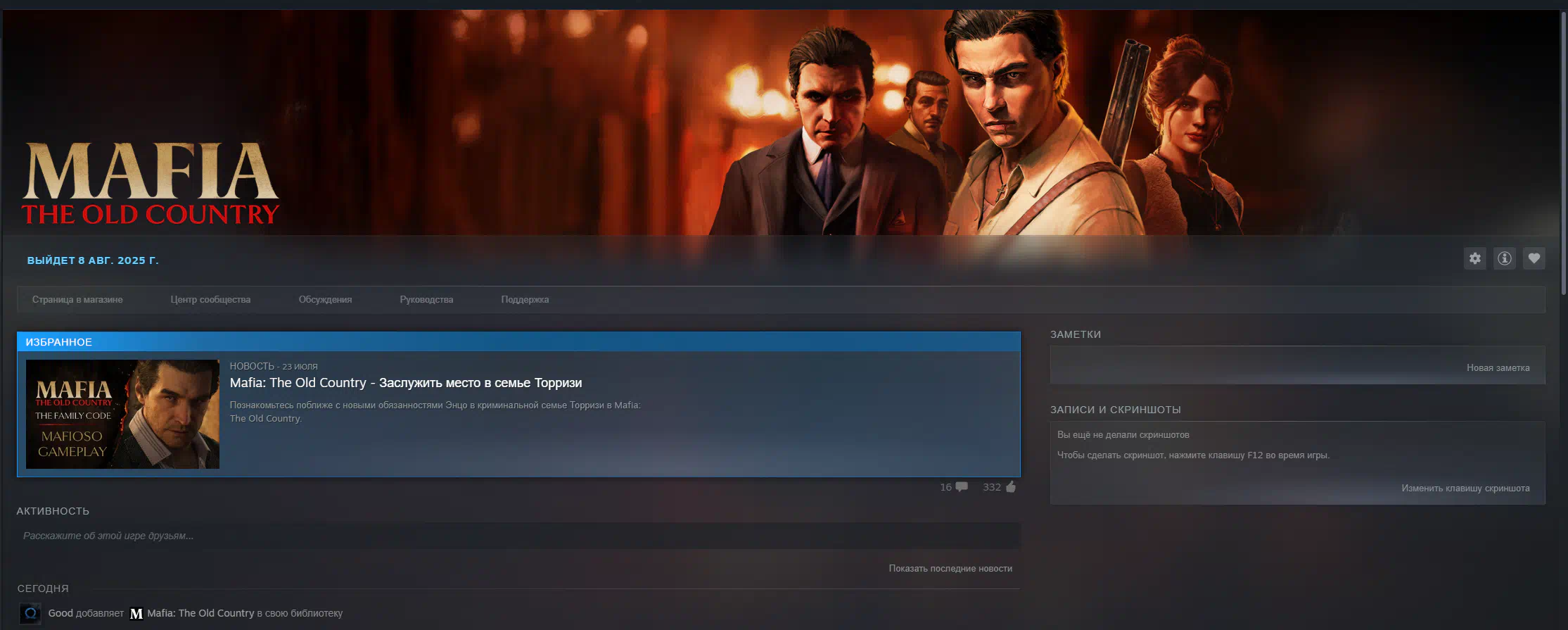The width and height of the screenshot is (1568, 630).
Task: Click Good user avatar icon
Action: [30, 614]
